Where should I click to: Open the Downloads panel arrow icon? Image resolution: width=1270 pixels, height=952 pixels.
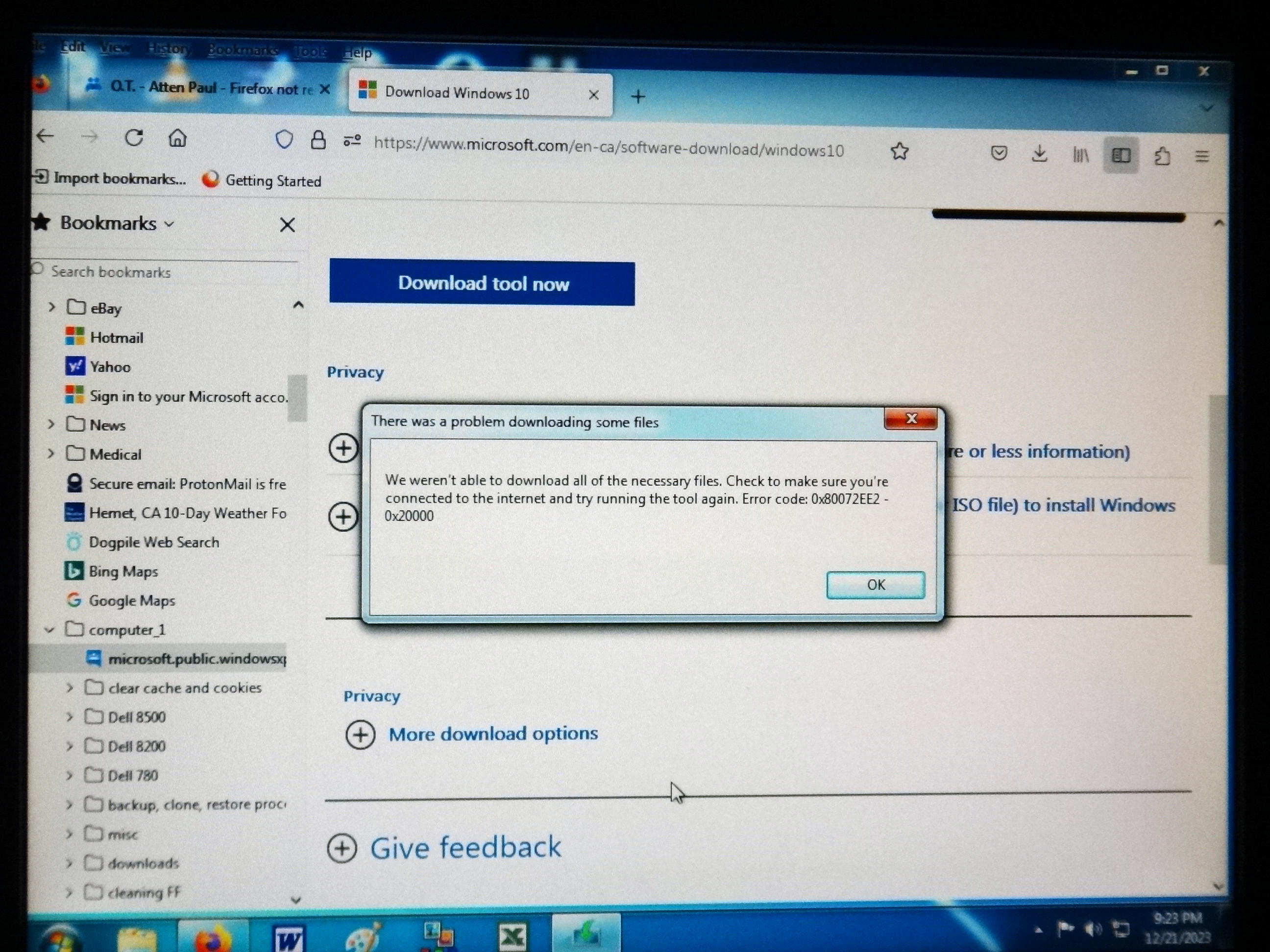click(x=1039, y=154)
